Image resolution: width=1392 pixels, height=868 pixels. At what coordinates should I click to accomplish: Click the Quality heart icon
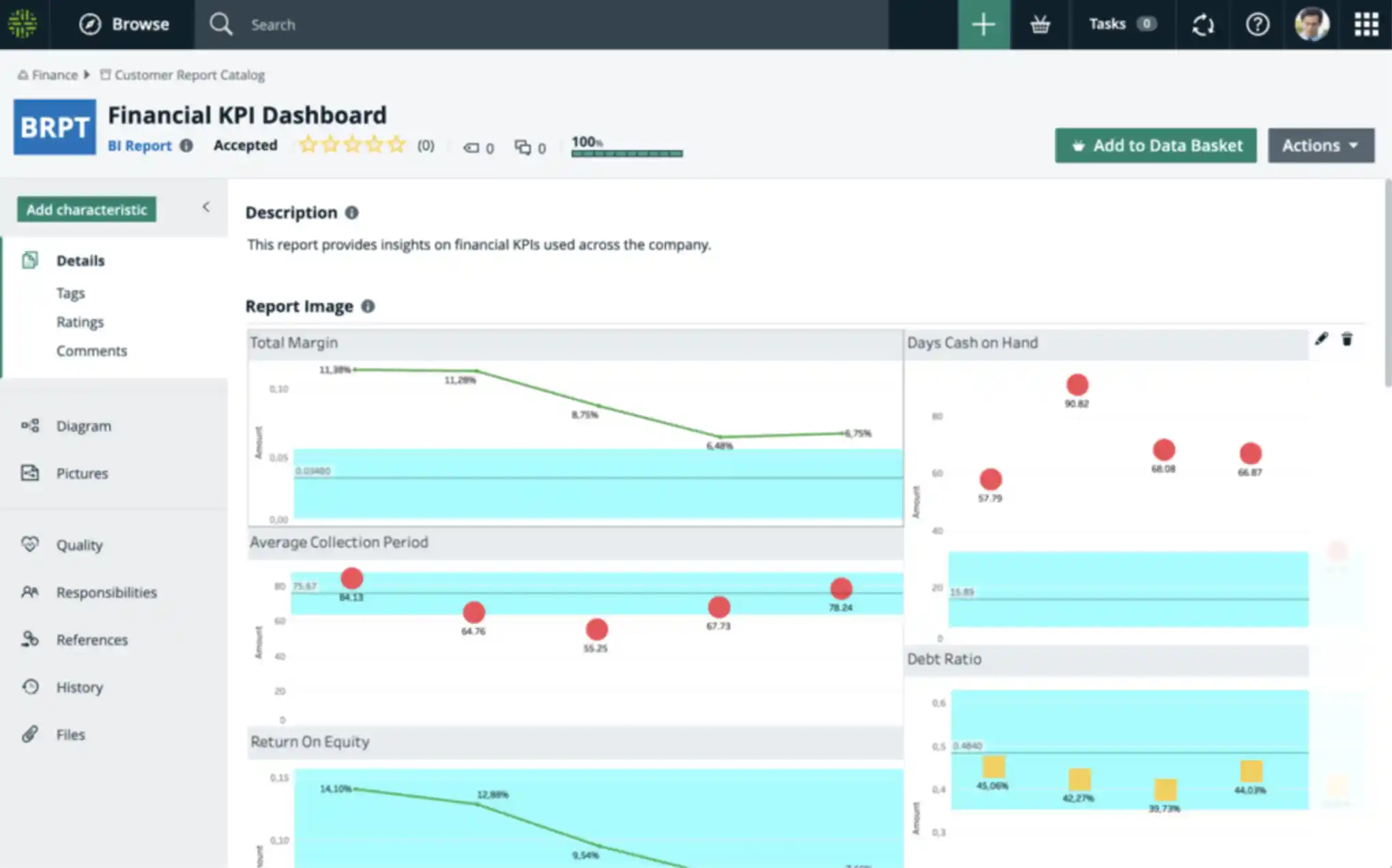click(30, 544)
